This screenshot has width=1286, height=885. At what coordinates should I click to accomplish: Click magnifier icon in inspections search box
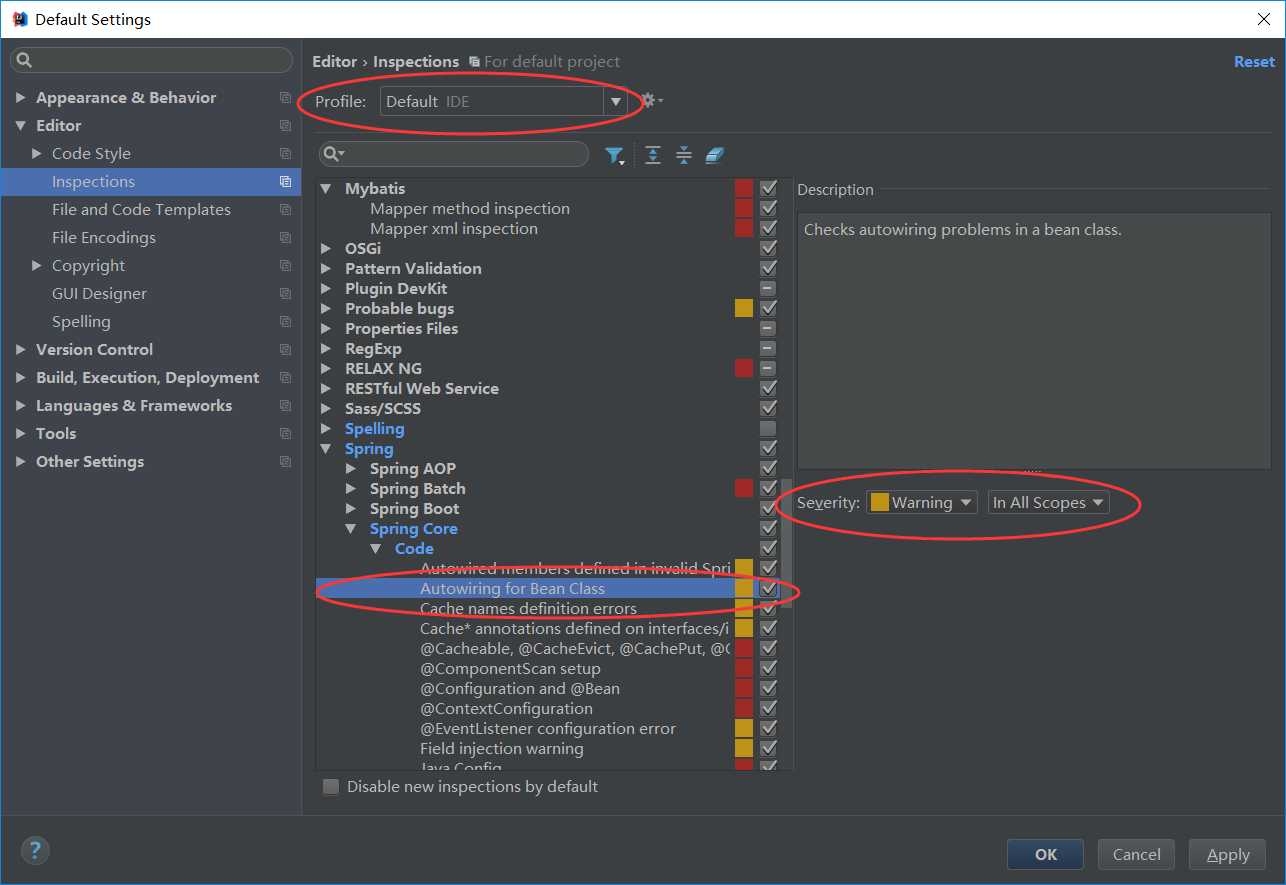pyautogui.click(x=334, y=154)
